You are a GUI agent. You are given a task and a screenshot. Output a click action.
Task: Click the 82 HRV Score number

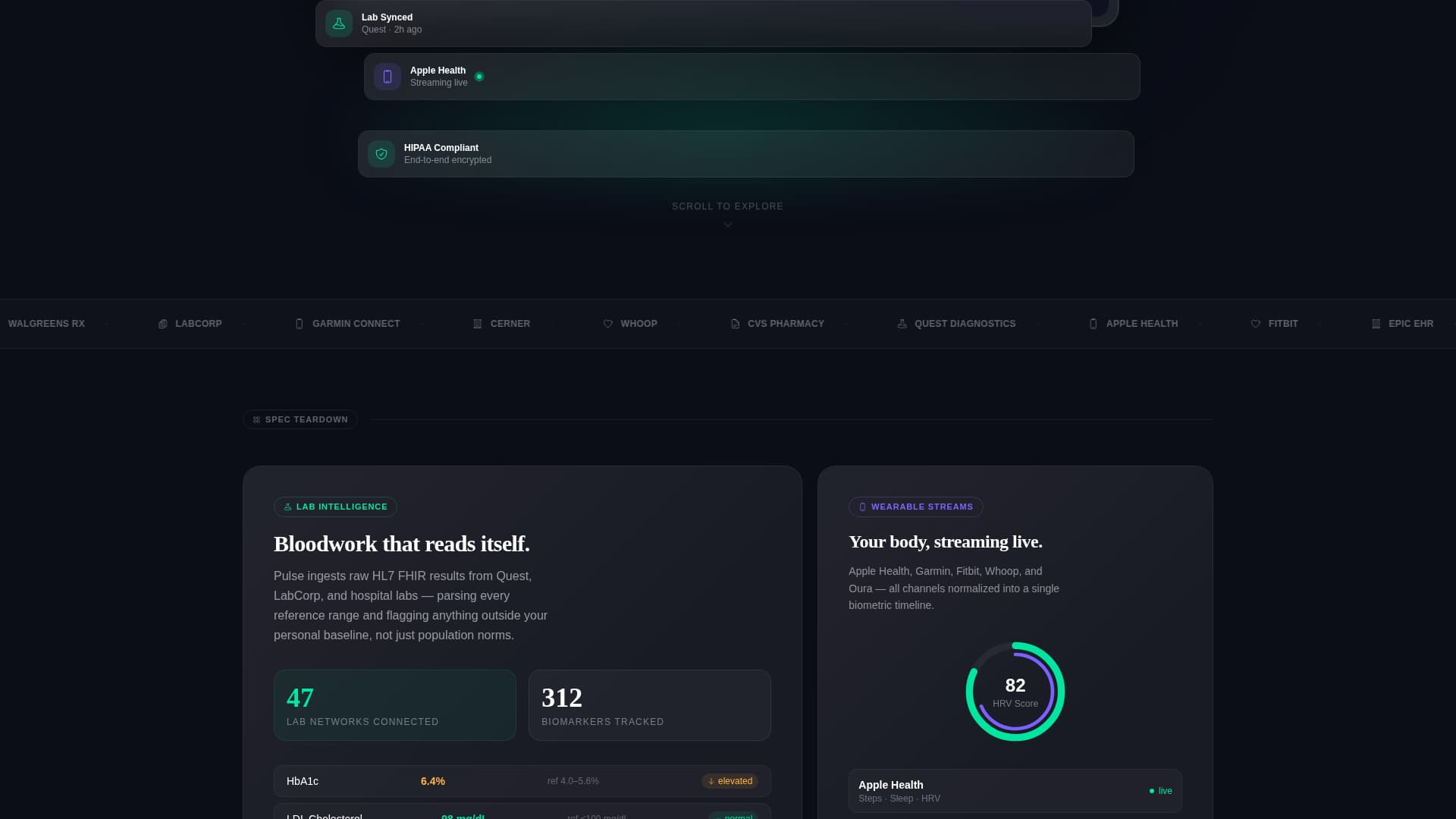1015,686
